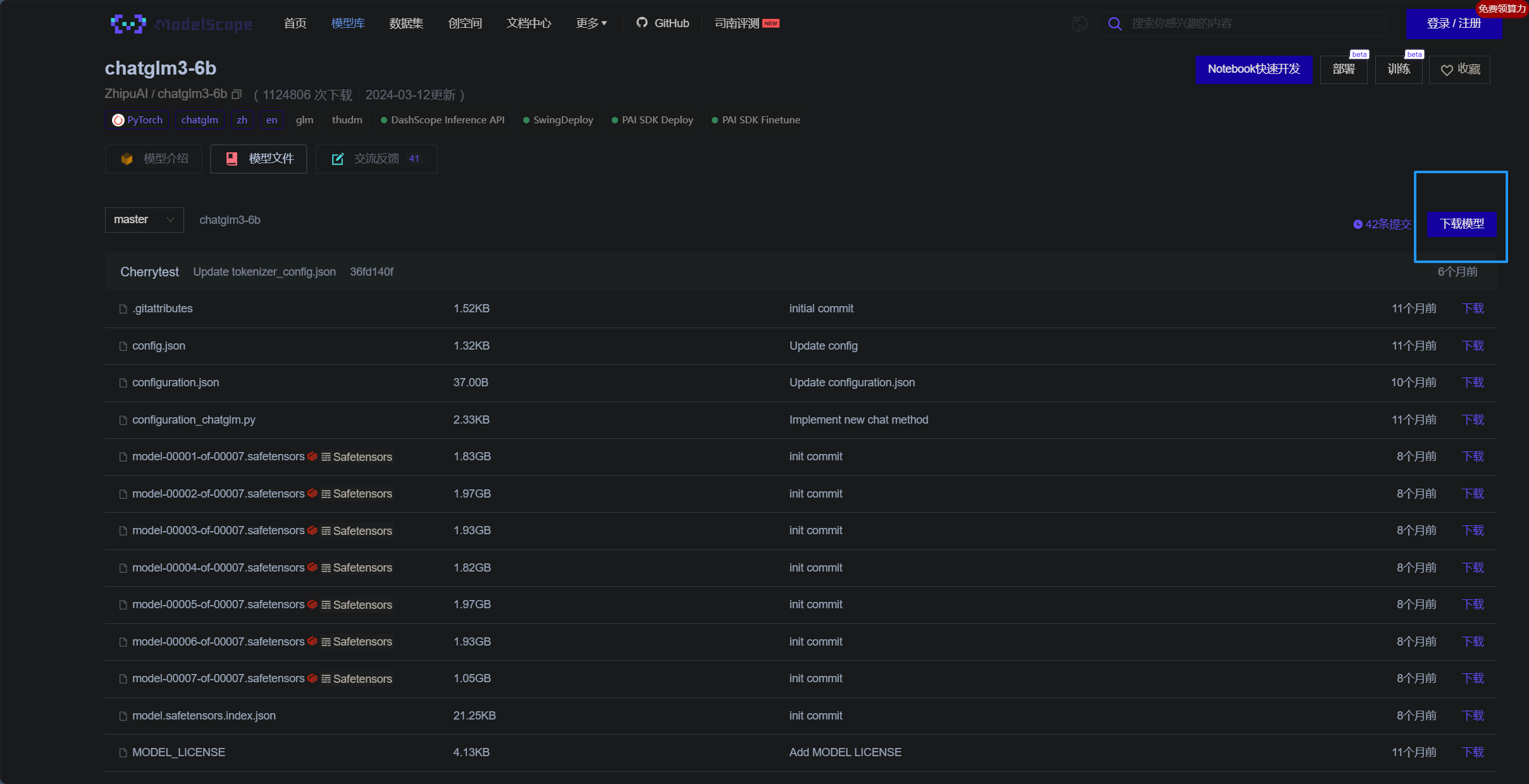Open the master branch dropdown
The width and height of the screenshot is (1529, 784).
(x=144, y=220)
